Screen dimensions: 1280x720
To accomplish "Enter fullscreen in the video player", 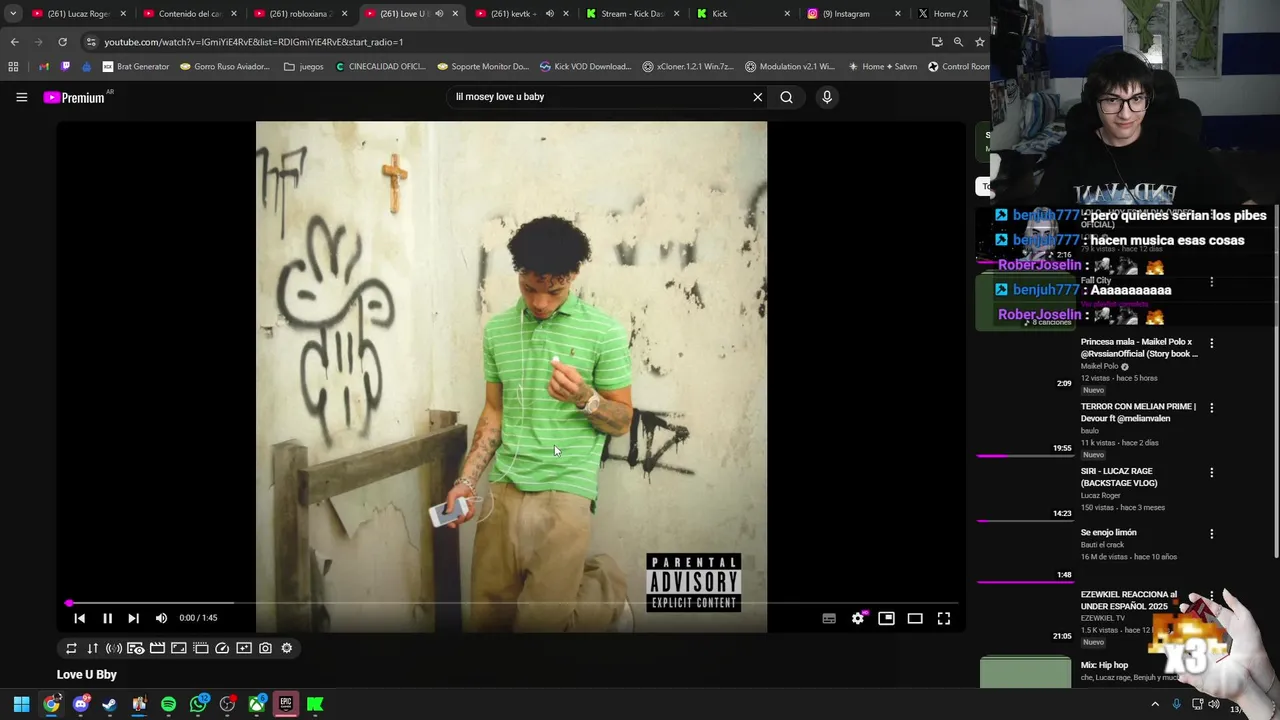I will click(944, 618).
